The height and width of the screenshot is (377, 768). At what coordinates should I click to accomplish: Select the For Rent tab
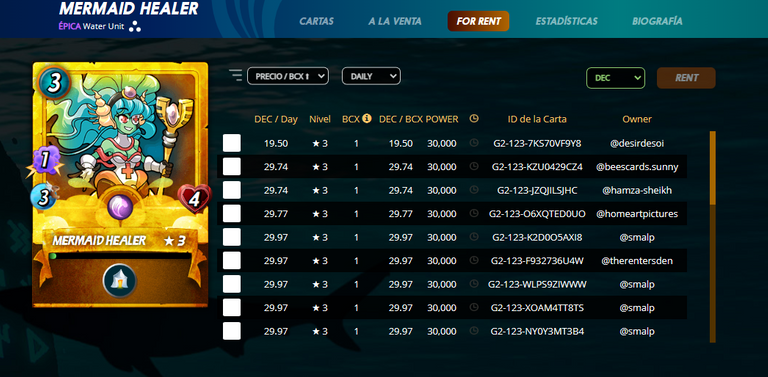click(x=479, y=21)
